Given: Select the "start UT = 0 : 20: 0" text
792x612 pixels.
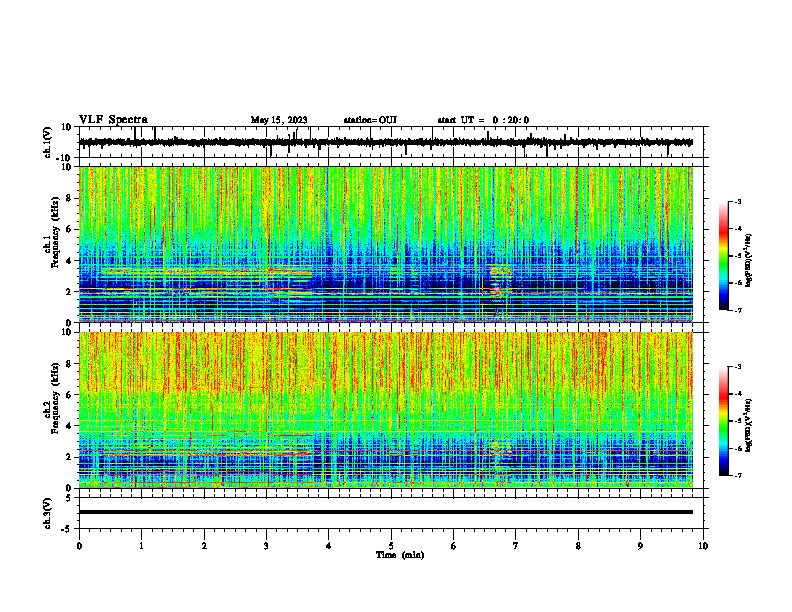Looking at the screenshot, I should tap(483, 120).
